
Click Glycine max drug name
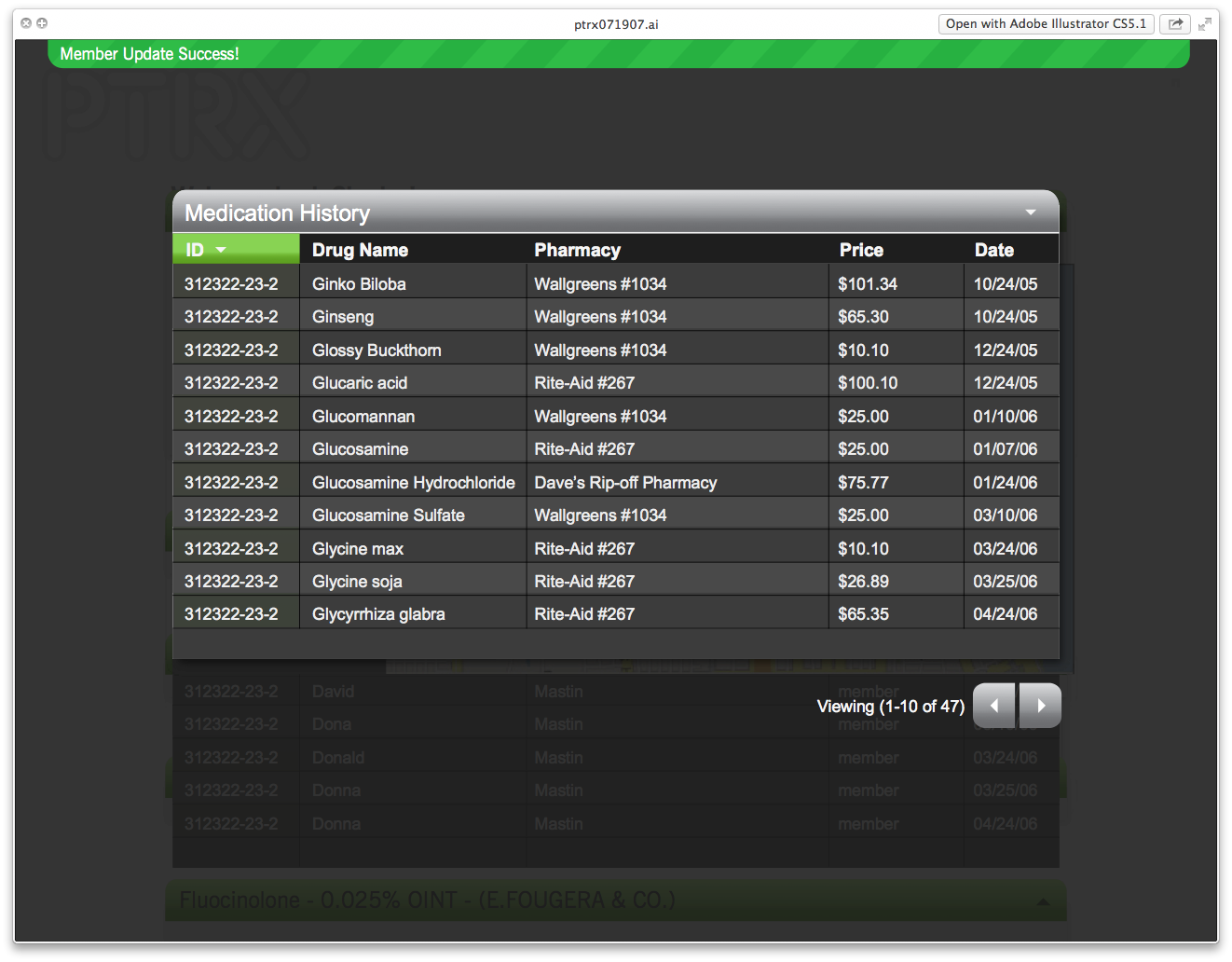(358, 549)
